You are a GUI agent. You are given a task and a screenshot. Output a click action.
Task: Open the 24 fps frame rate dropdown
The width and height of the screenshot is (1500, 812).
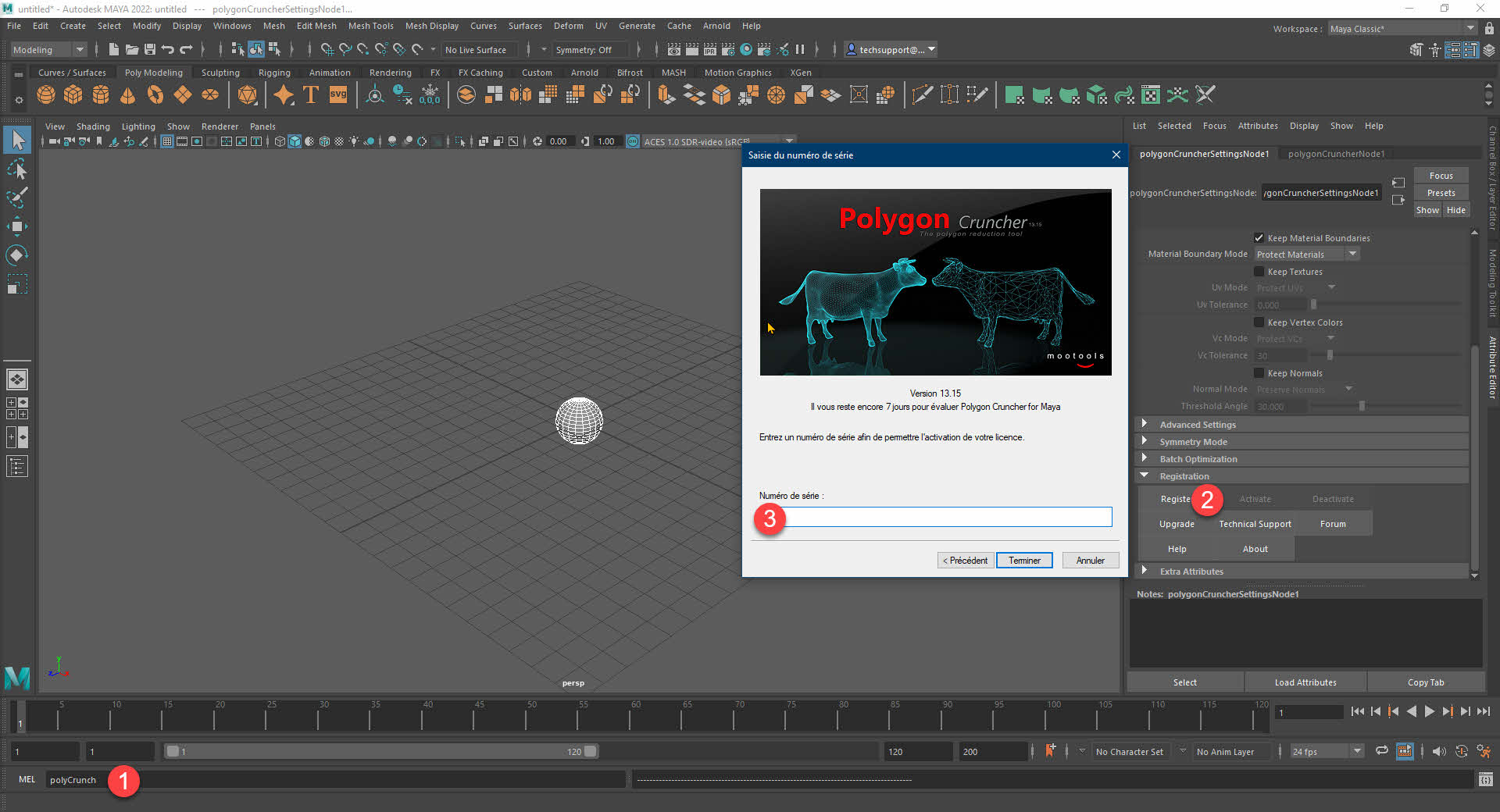(x=1327, y=751)
